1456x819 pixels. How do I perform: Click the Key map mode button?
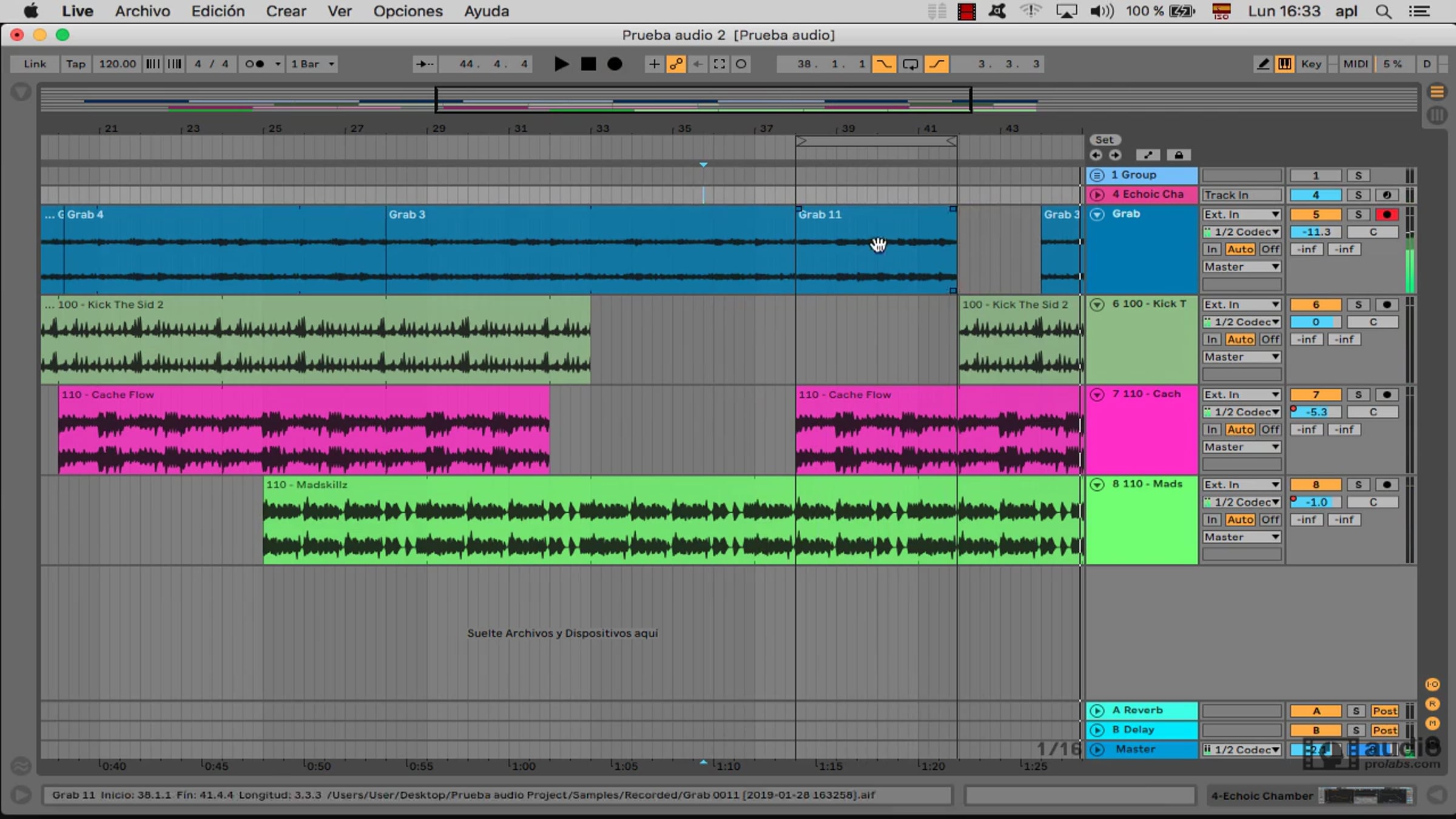1310,64
